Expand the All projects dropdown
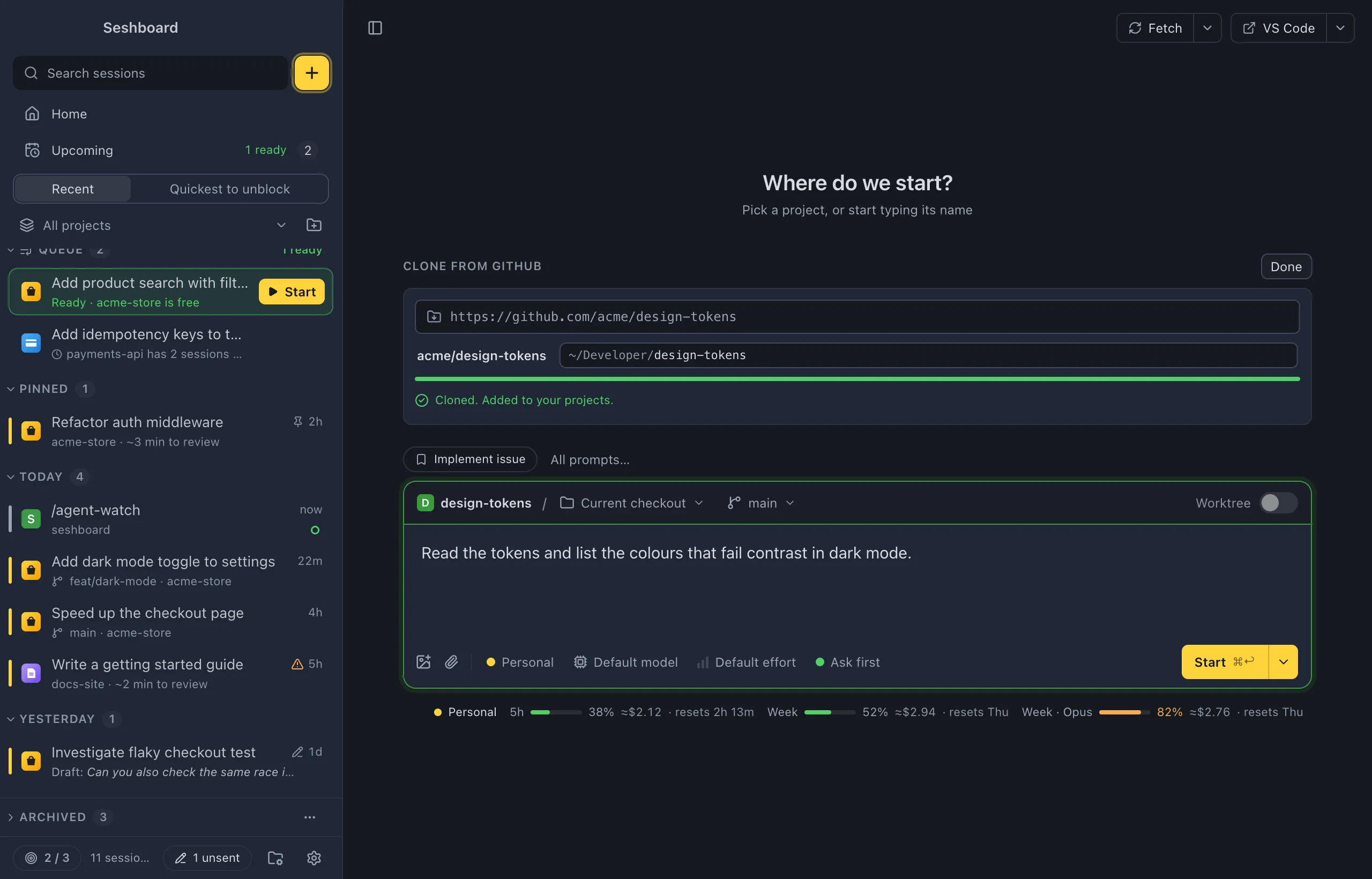 [153, 225]
